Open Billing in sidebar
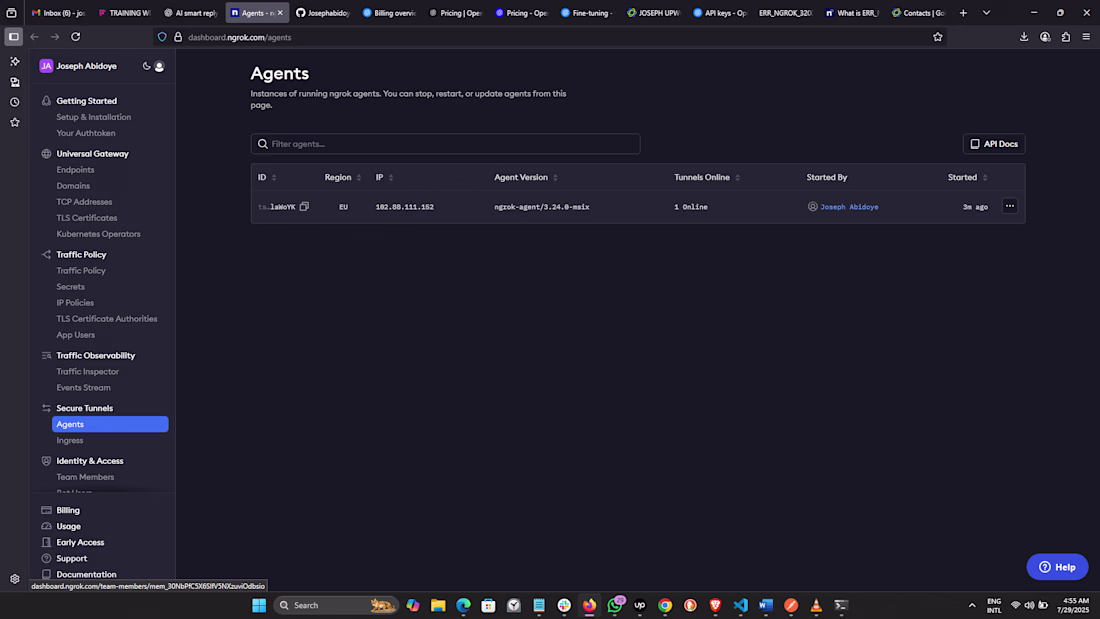Image resolution: width=1100 pixels, height=619 pixels. click(x=68, y=510)
